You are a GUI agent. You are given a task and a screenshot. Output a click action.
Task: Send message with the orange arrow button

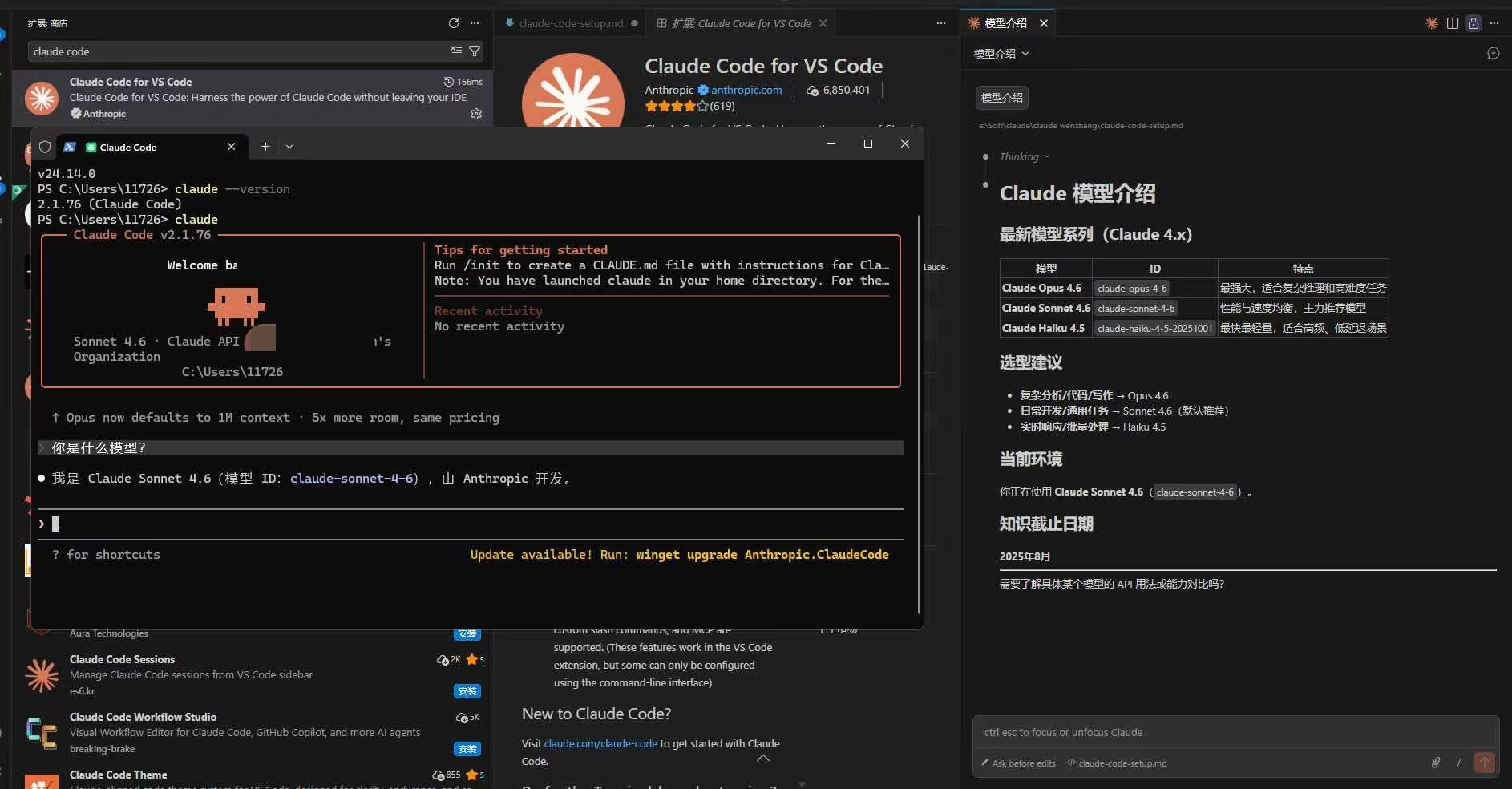(x=1484, y=763)
